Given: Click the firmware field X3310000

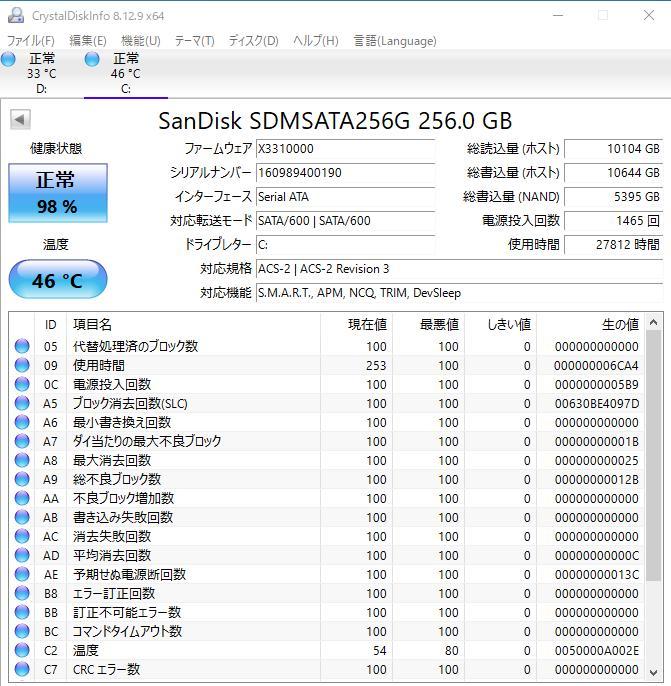Looking at the screenshot, I should [x=345, y=149].
